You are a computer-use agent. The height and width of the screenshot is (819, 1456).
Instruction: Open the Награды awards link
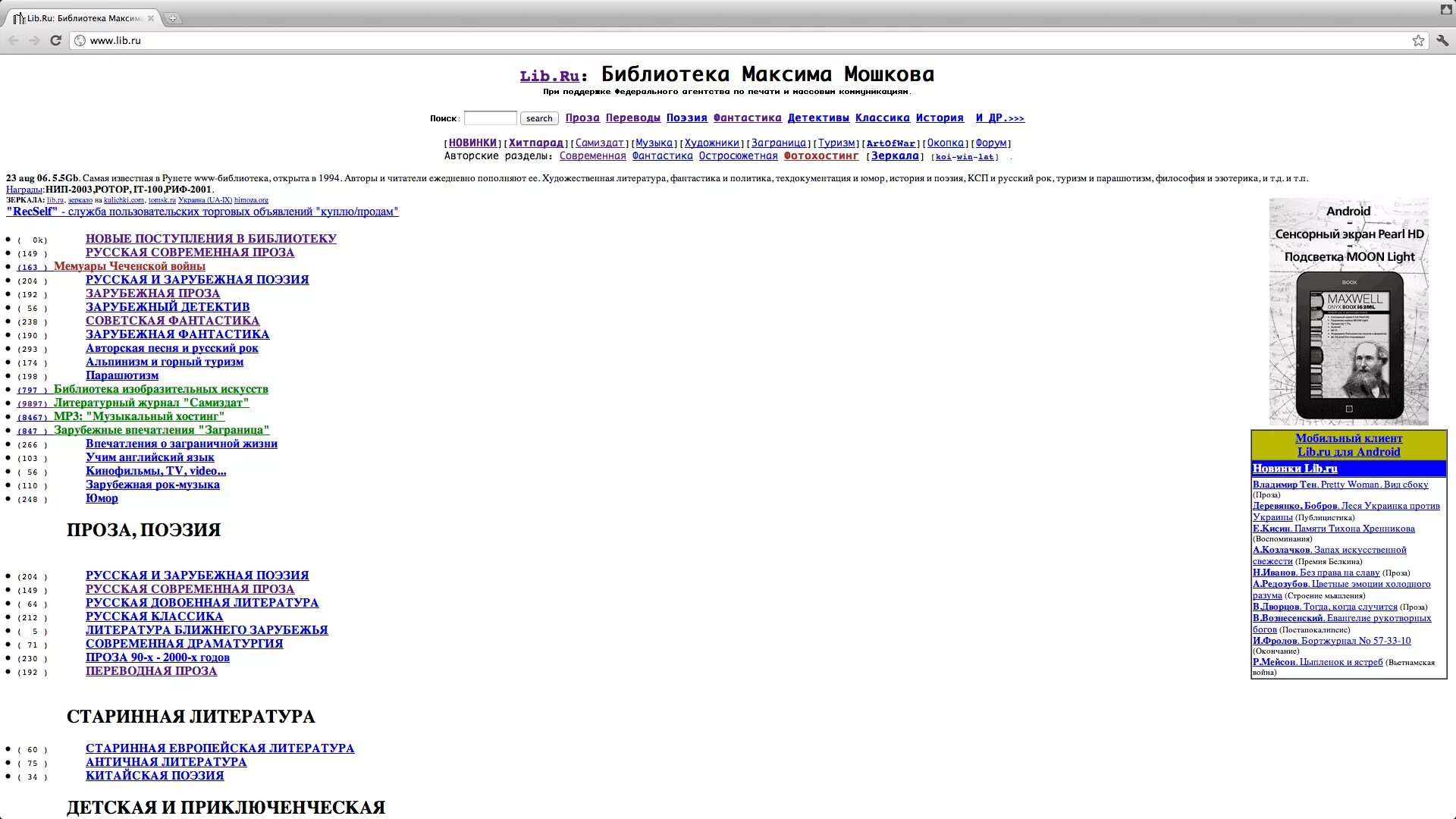(24, 190)
